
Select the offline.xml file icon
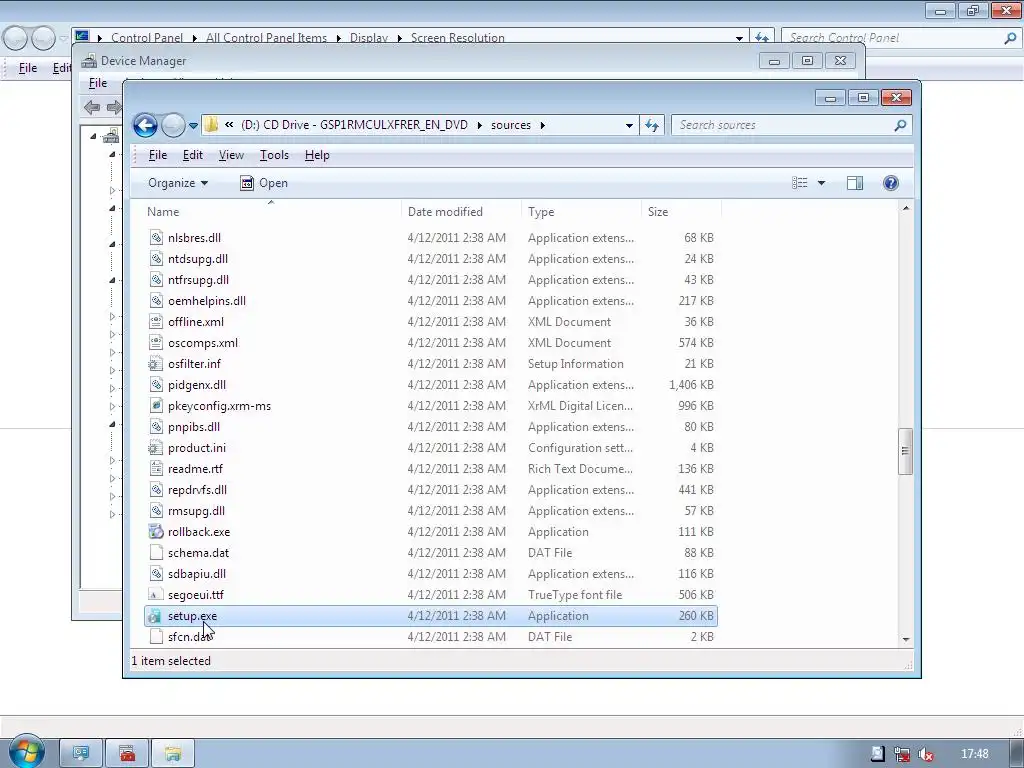coord(155,322)
